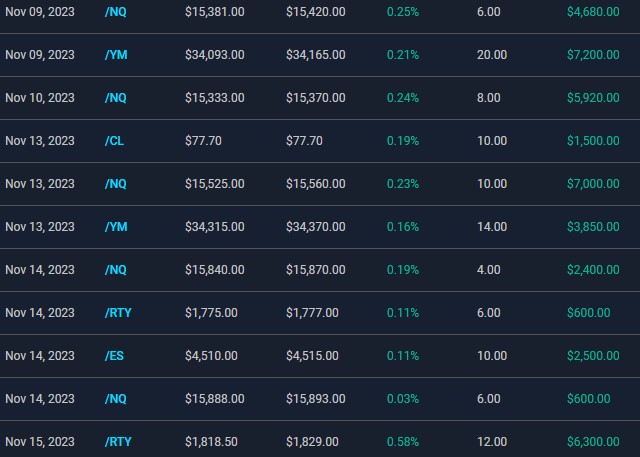Click the 20.00 quantity cell

click(x=492, y=55)
